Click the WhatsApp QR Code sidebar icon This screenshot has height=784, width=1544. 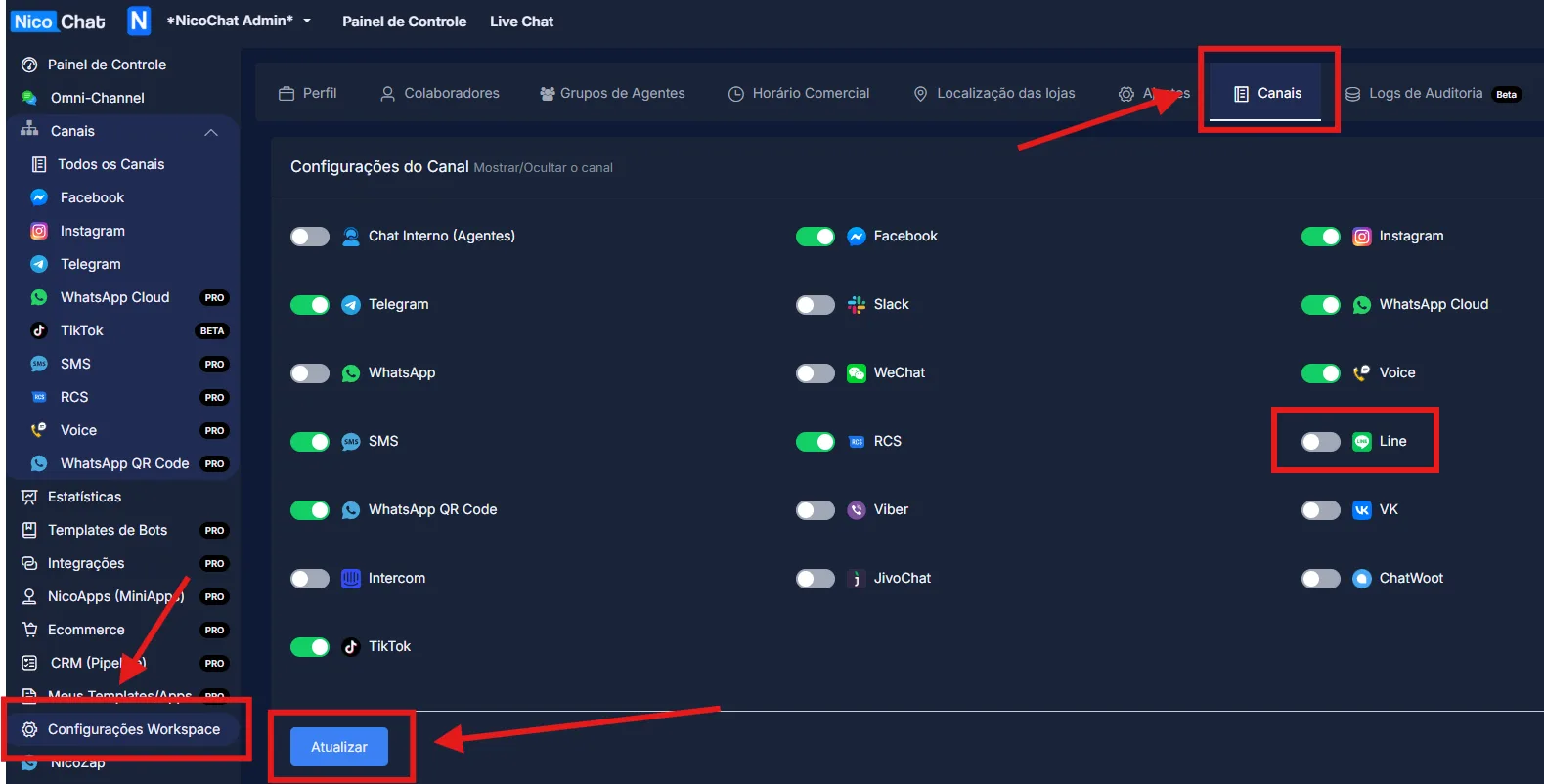39,463
